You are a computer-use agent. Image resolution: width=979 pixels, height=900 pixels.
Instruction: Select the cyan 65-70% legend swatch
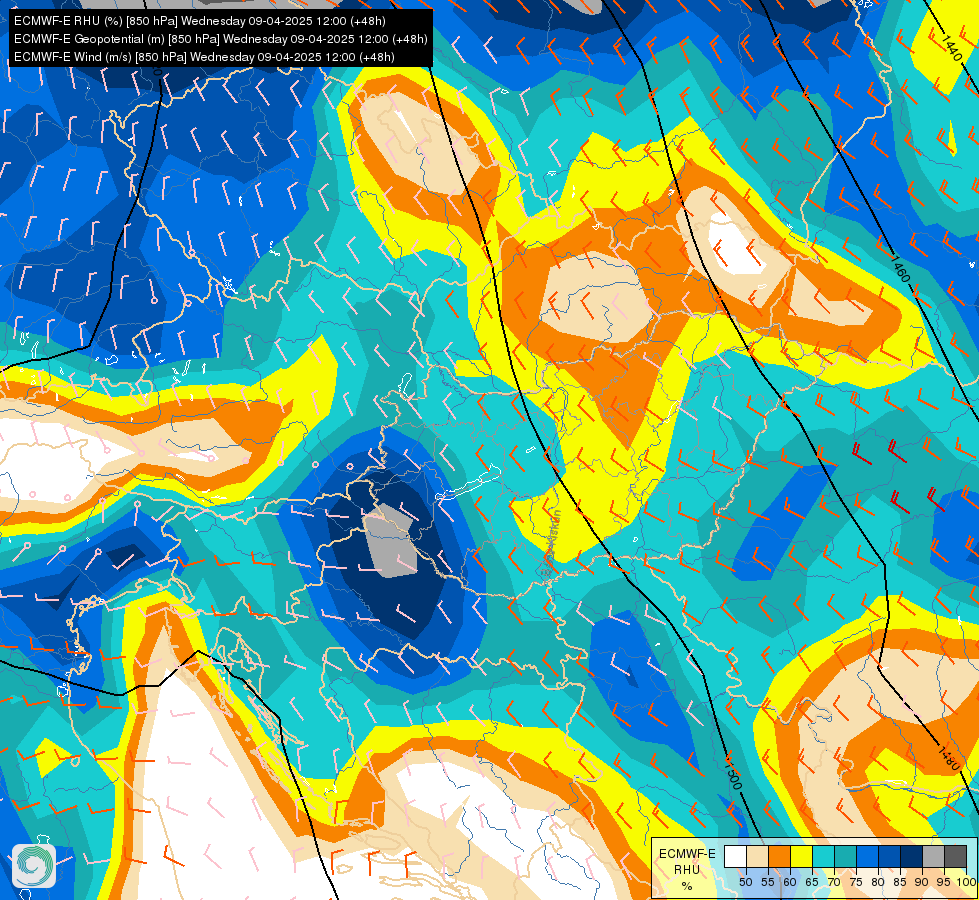point(824,856)
